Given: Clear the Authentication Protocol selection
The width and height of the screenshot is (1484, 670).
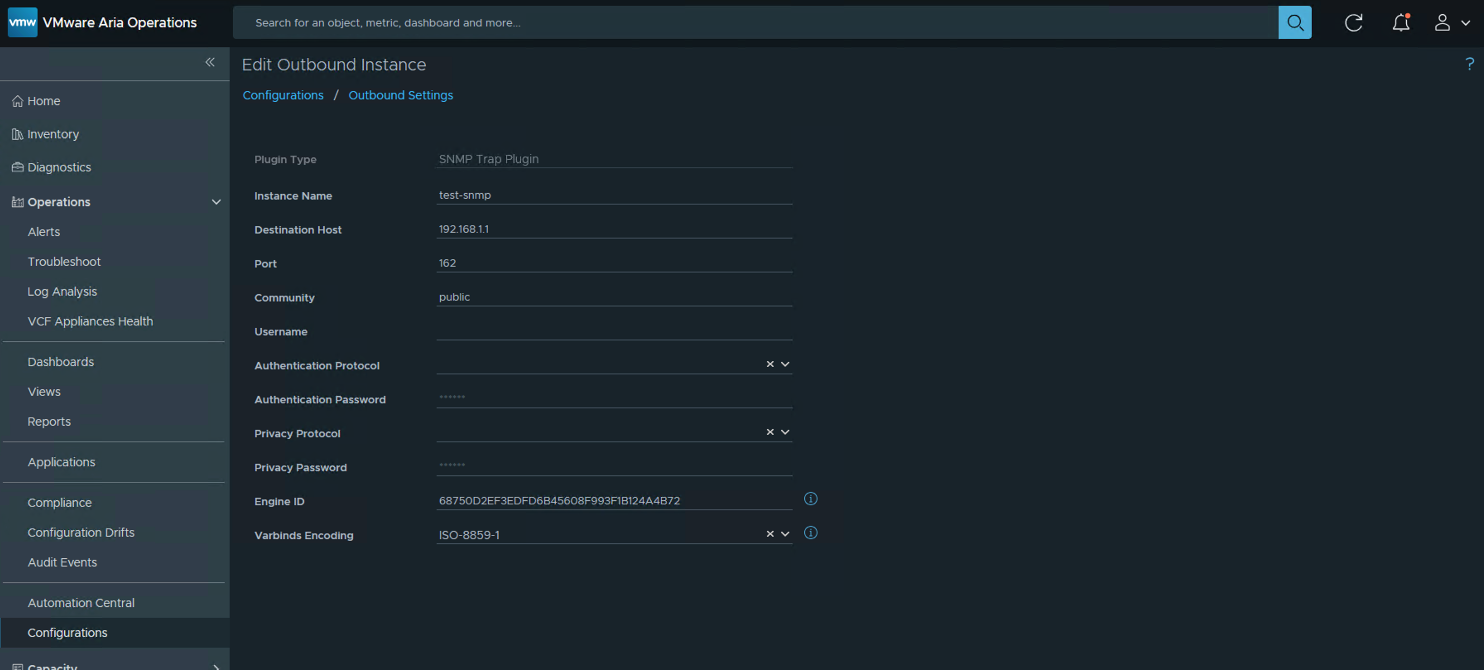Looking at the screenshot, I should point(770,365).
